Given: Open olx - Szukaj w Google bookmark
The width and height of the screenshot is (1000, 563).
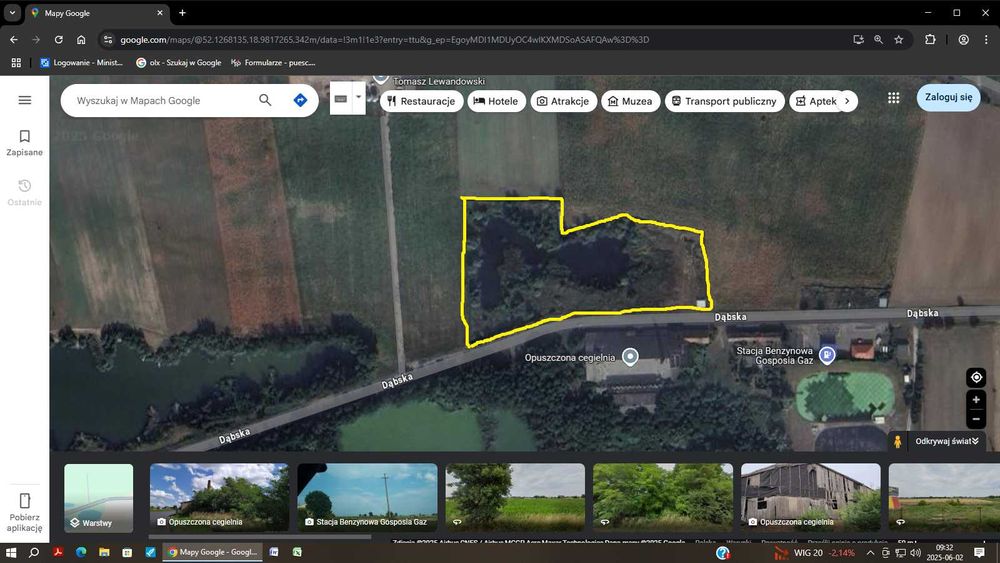Looking at the screenshot, I should click(x=179, y=62).
